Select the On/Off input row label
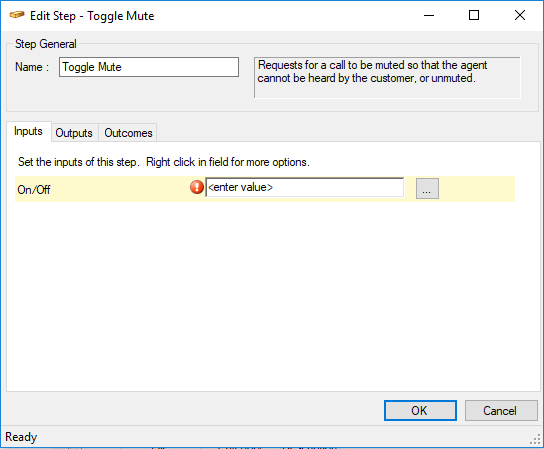 [34, 189]
